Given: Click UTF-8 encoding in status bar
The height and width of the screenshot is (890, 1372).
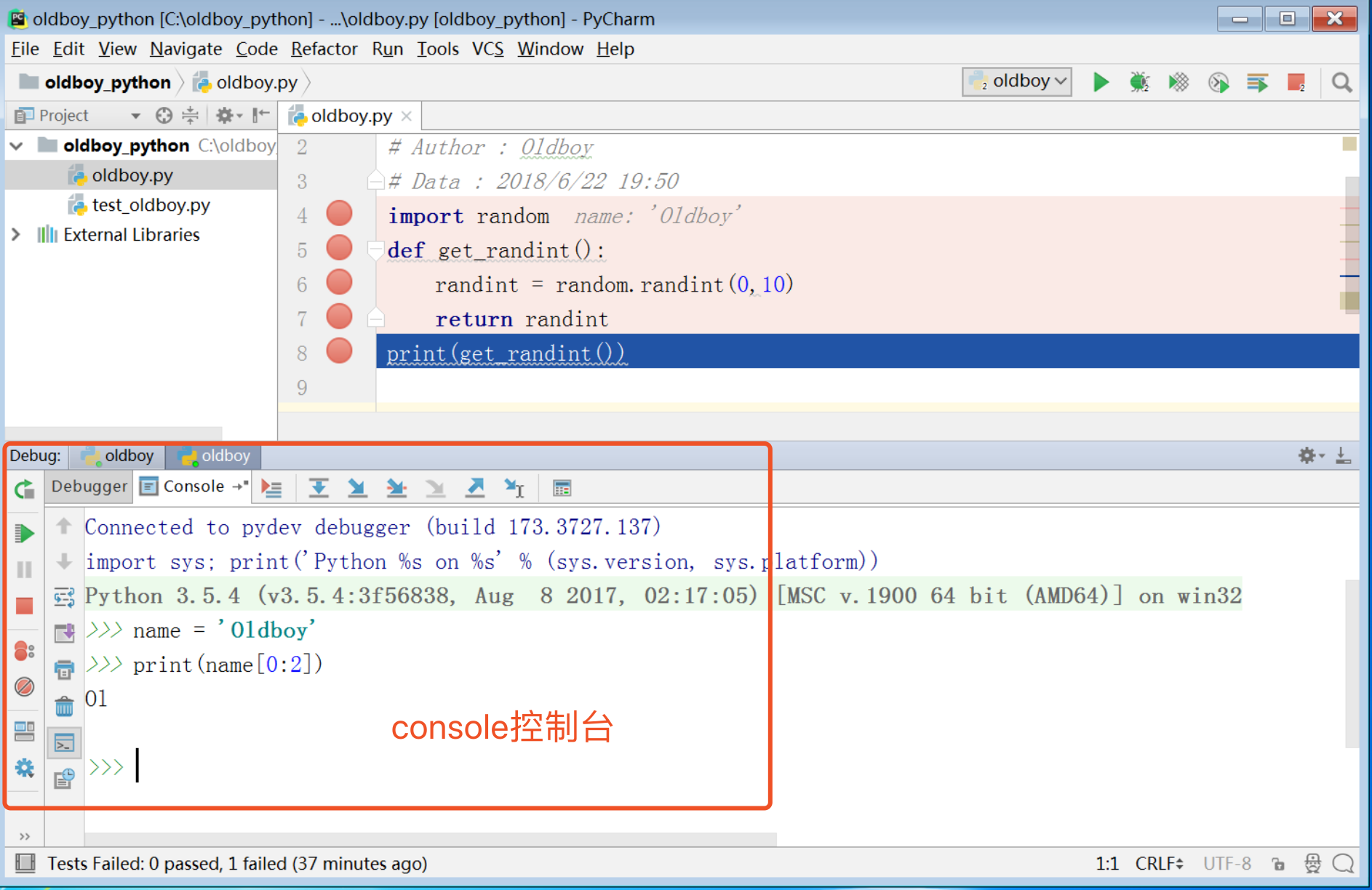Looking at the screenshot, I should 1227,863.
